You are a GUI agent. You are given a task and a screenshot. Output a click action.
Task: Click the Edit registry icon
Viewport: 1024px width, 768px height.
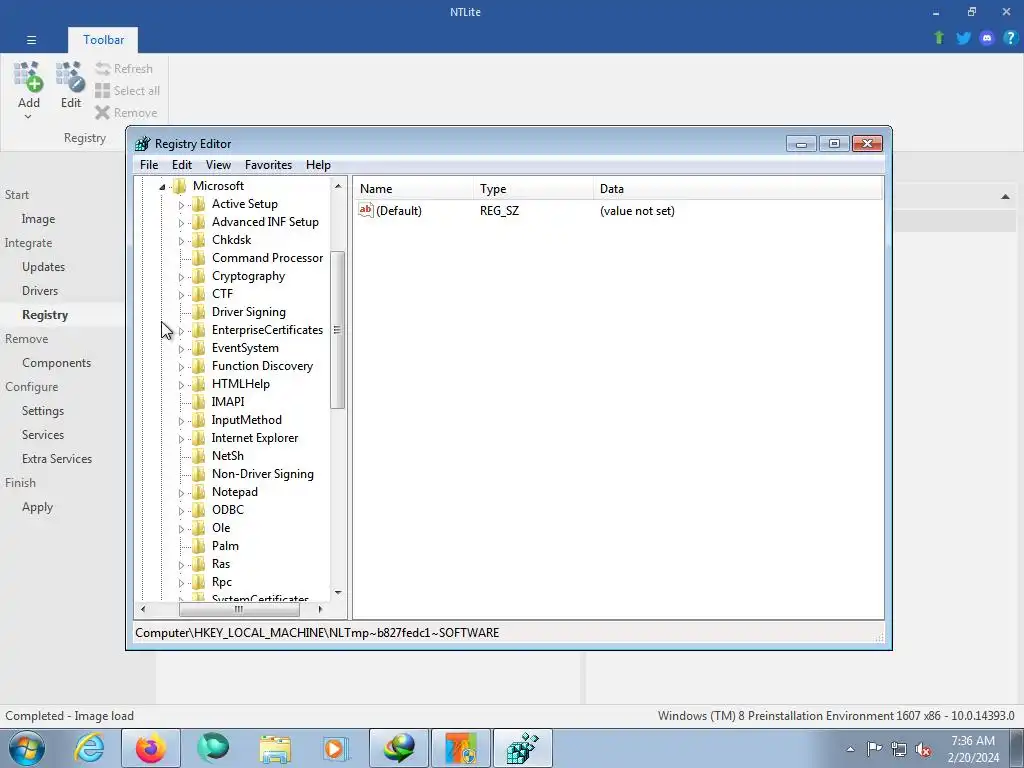[71, 77]
